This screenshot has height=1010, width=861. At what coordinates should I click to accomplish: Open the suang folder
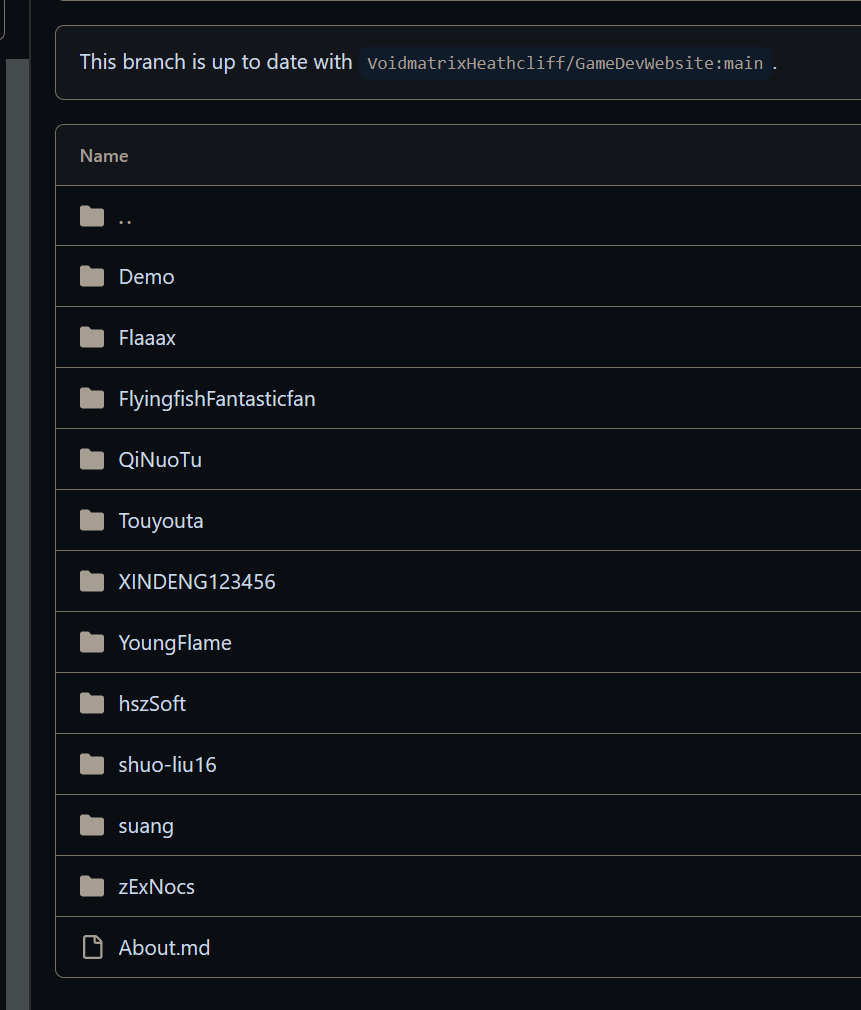coord(146,826)
